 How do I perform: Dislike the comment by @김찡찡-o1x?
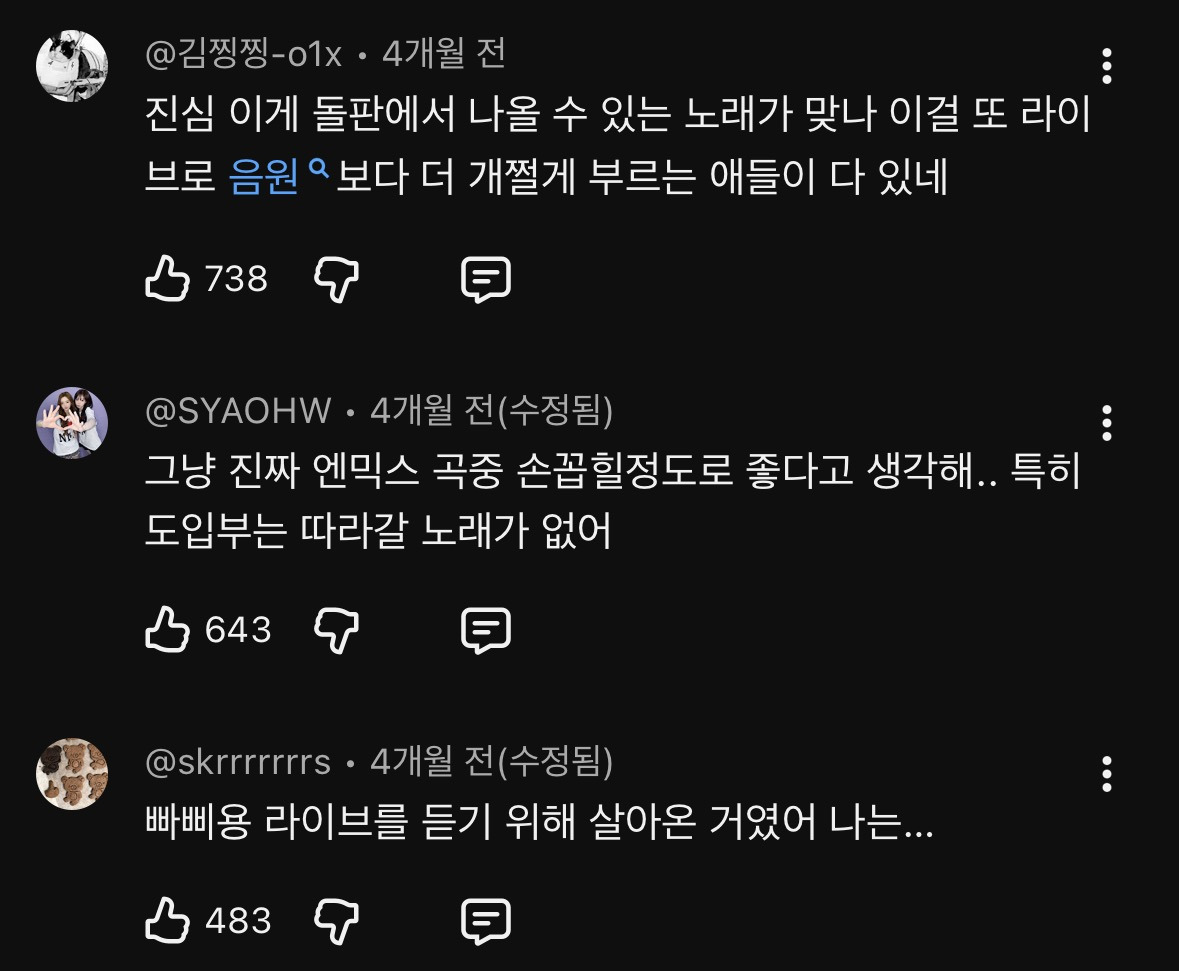pos(337,279)
